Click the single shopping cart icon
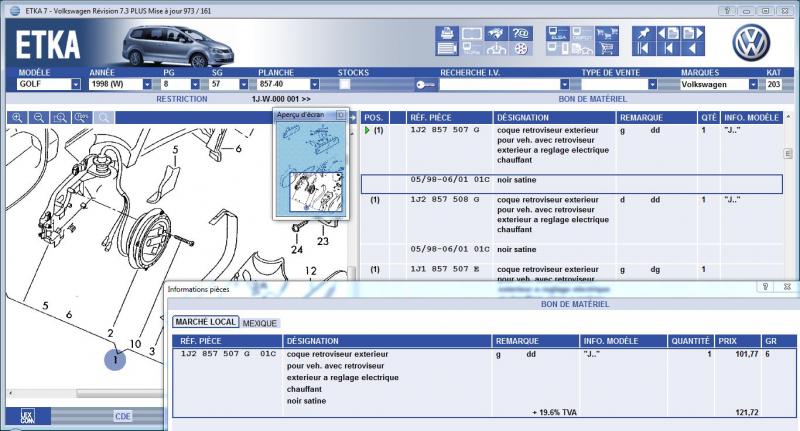 pyautogui.click(x=607, y=49)
